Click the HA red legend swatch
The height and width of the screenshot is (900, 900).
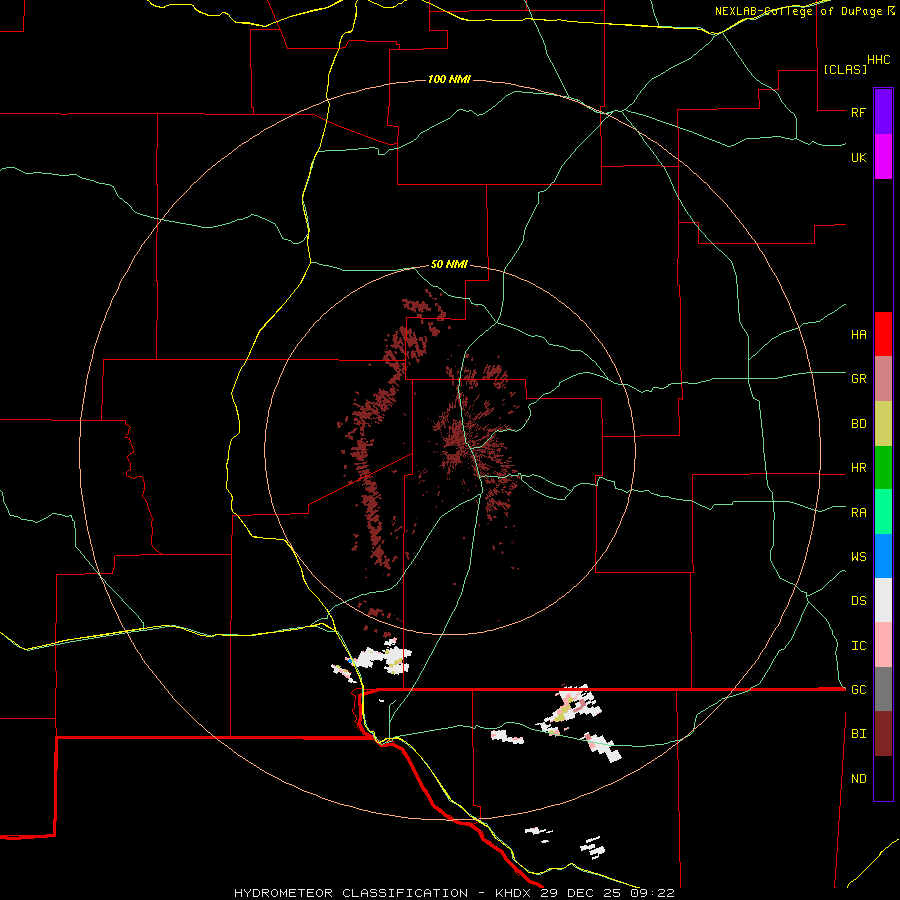click(x=883, y=334)
